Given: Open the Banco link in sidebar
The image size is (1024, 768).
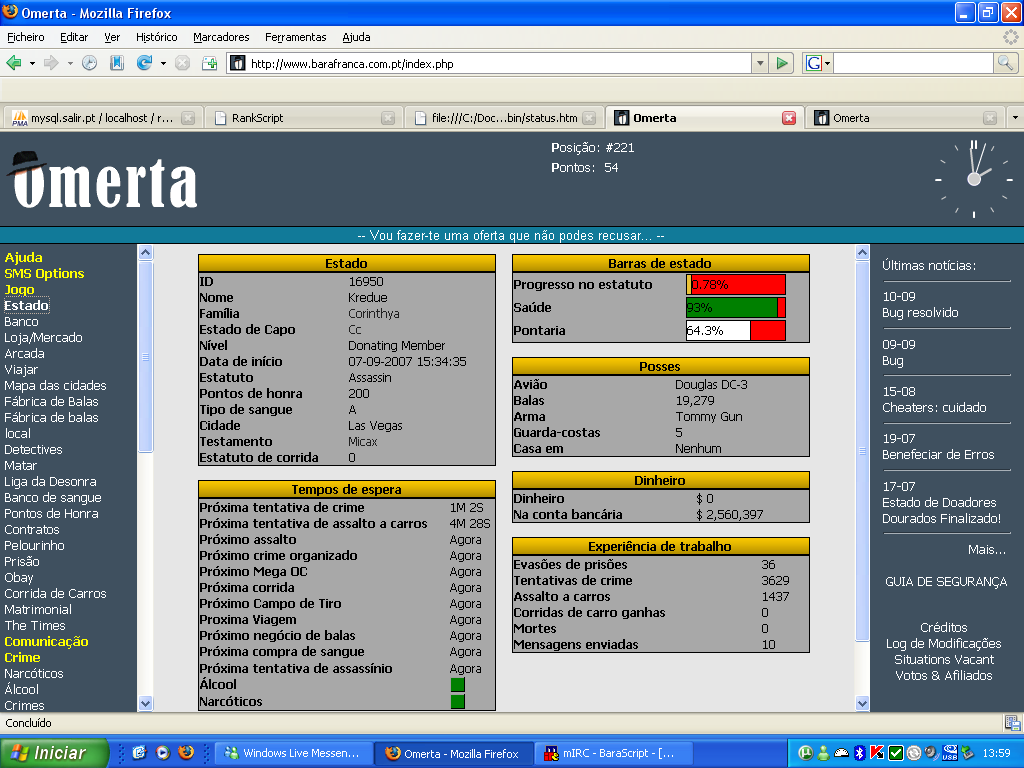Looking at the screenshot, I should [x=21, y=322].
